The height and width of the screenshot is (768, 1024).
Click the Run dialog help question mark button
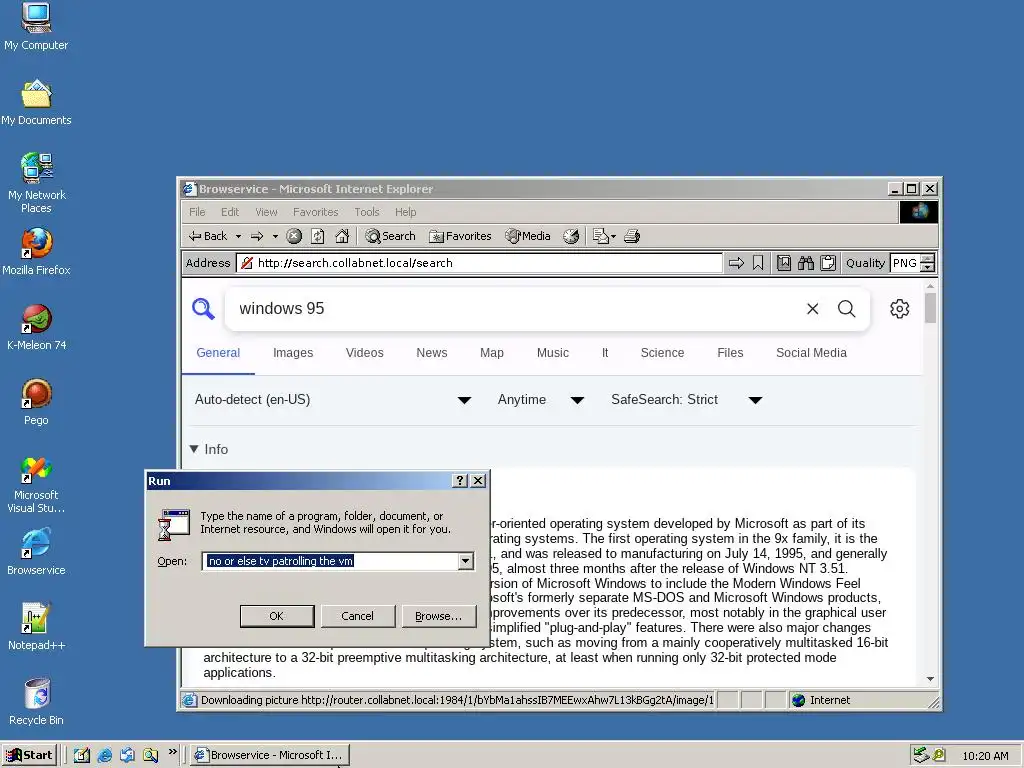[x=460, y=481]
